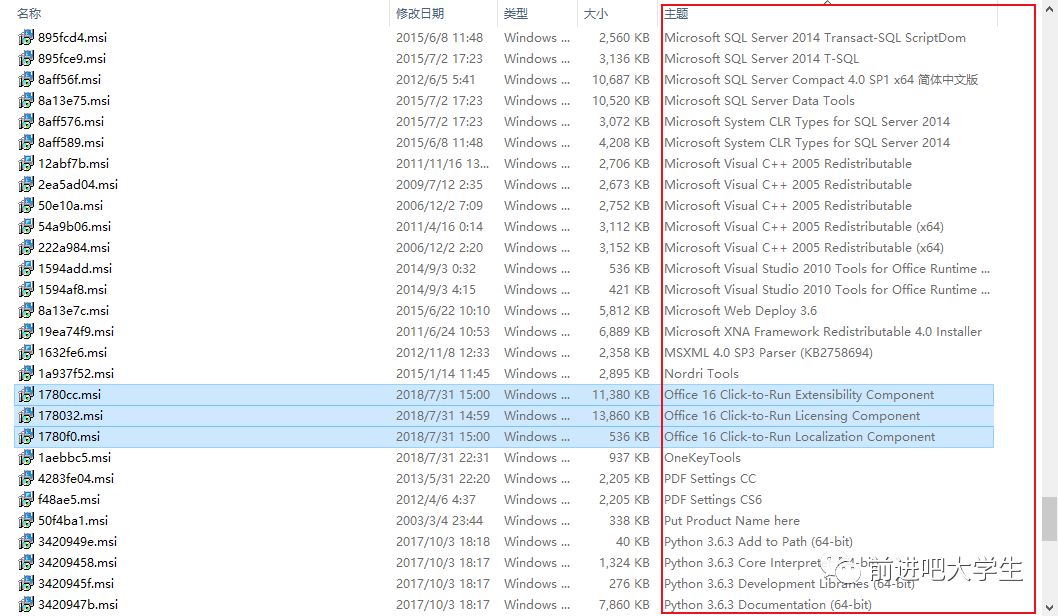Select the 8aff576.msi file icon
The height and width of the screenshot is (616, 1058).
pyautogui.click(x=26, y=121)
